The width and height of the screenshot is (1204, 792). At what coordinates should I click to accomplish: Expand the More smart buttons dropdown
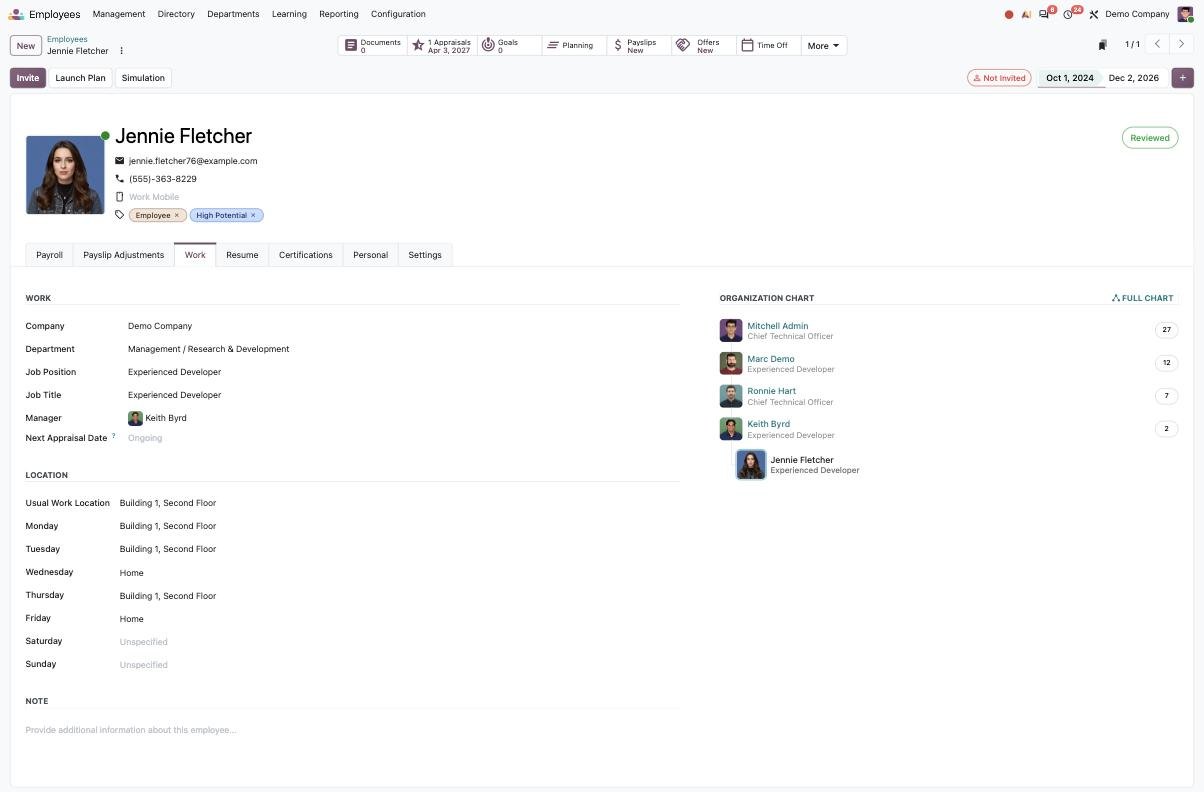pyautogui.click(x=824, y=46)
